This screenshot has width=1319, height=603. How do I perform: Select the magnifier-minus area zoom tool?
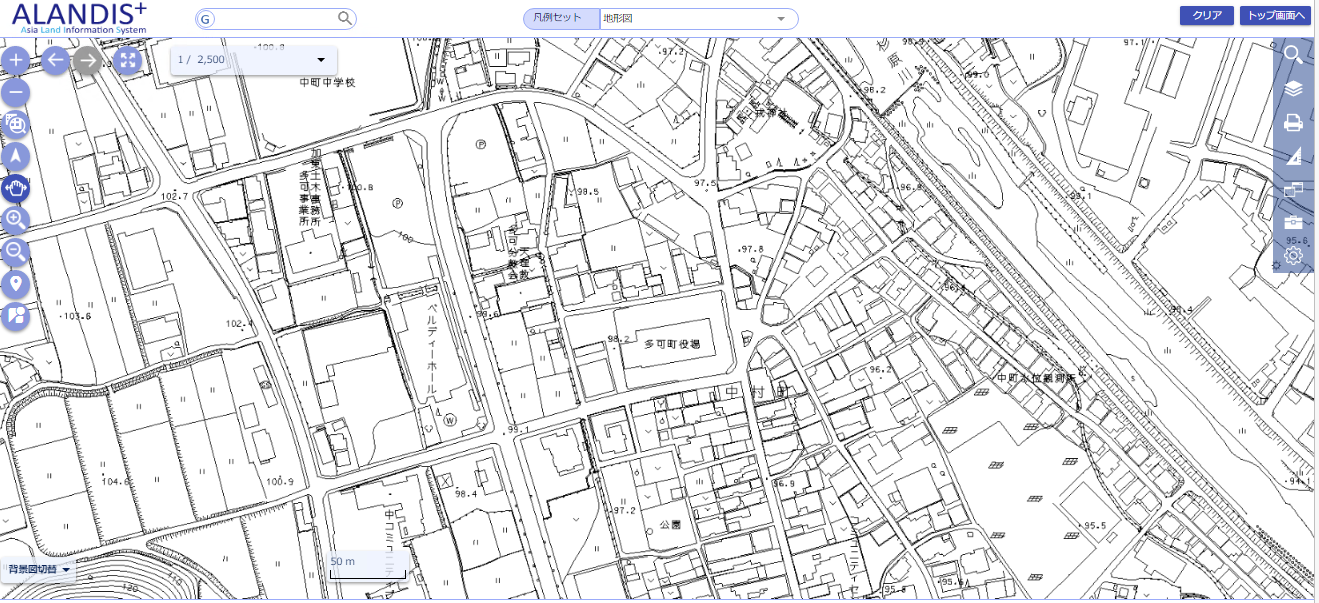click(x=16, y=252)
